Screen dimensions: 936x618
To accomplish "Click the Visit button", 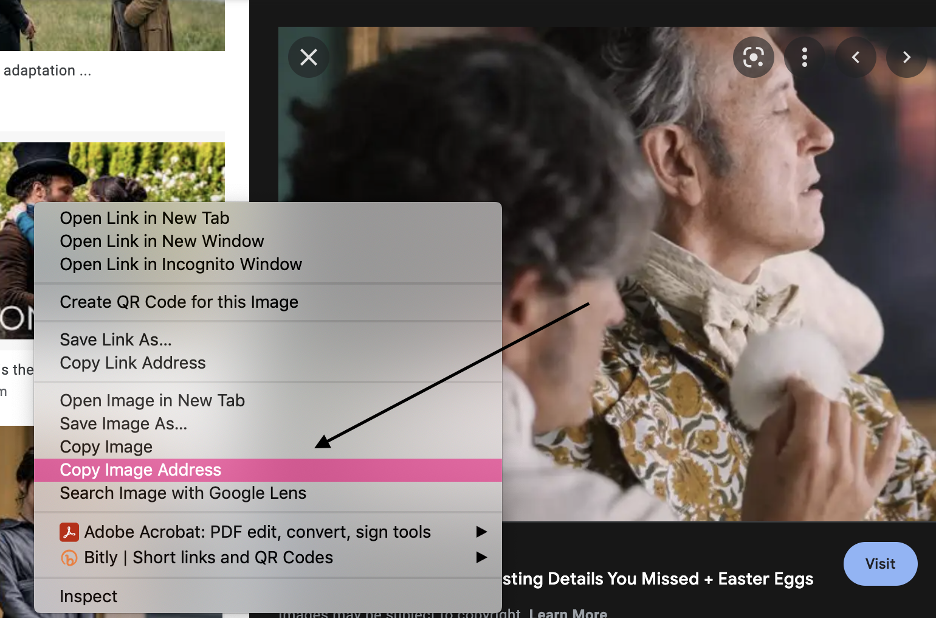I will pos(879,564).
